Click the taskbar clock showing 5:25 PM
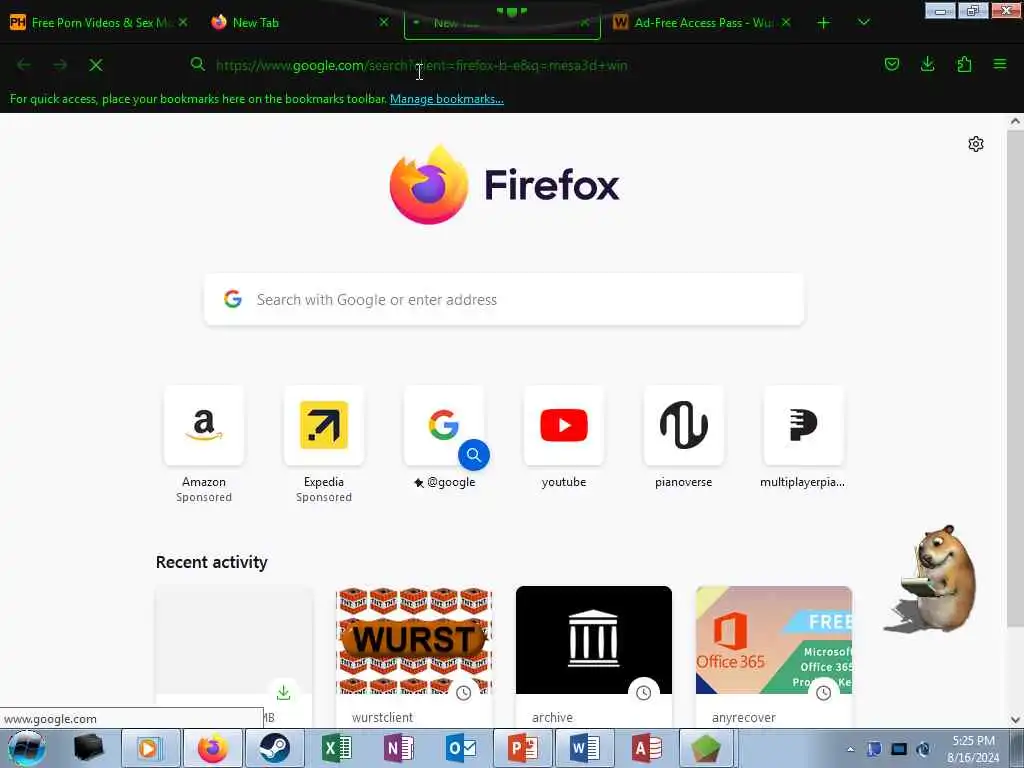Screen dimensions: 1024x768 click(973, 749)
